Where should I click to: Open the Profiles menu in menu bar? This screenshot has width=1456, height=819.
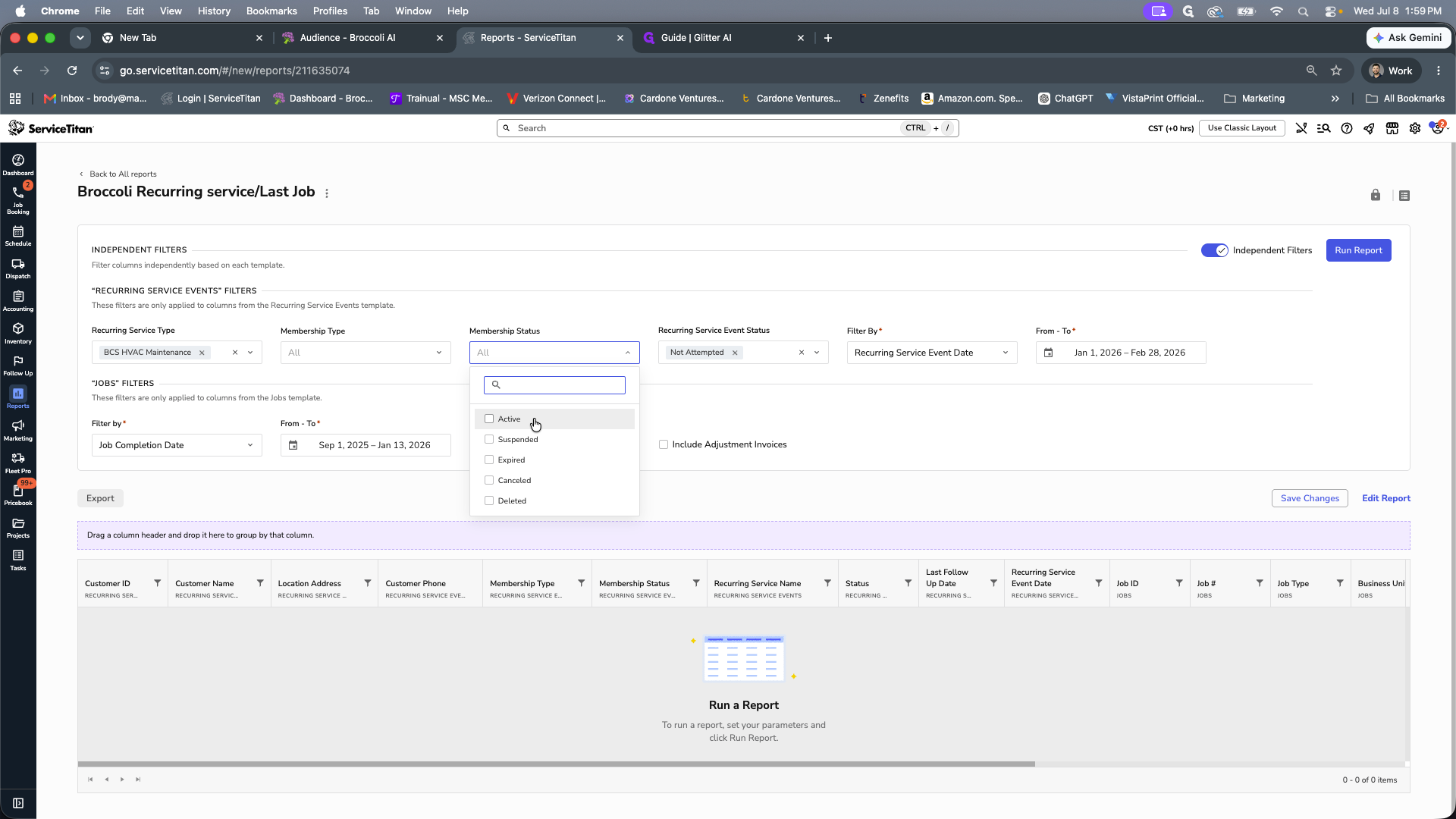[x=330, y=11]
